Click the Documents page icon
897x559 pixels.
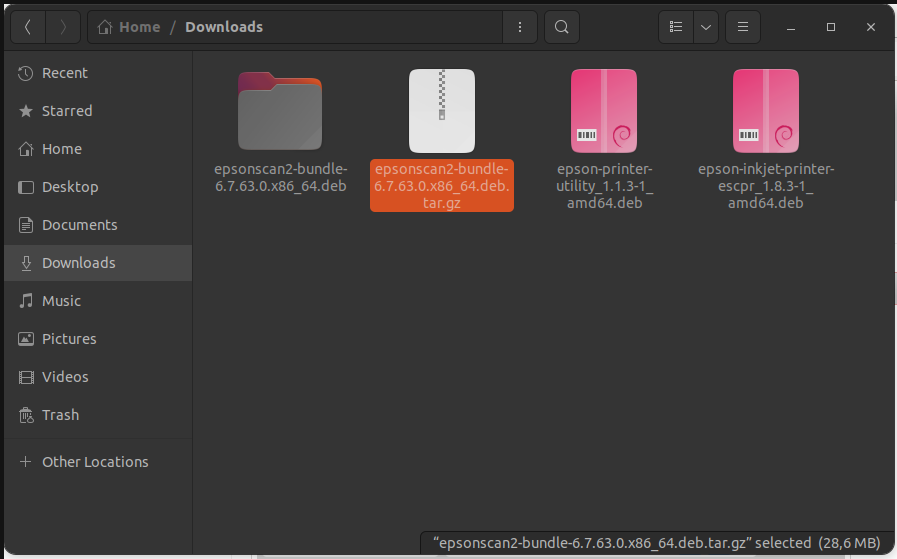26,225
